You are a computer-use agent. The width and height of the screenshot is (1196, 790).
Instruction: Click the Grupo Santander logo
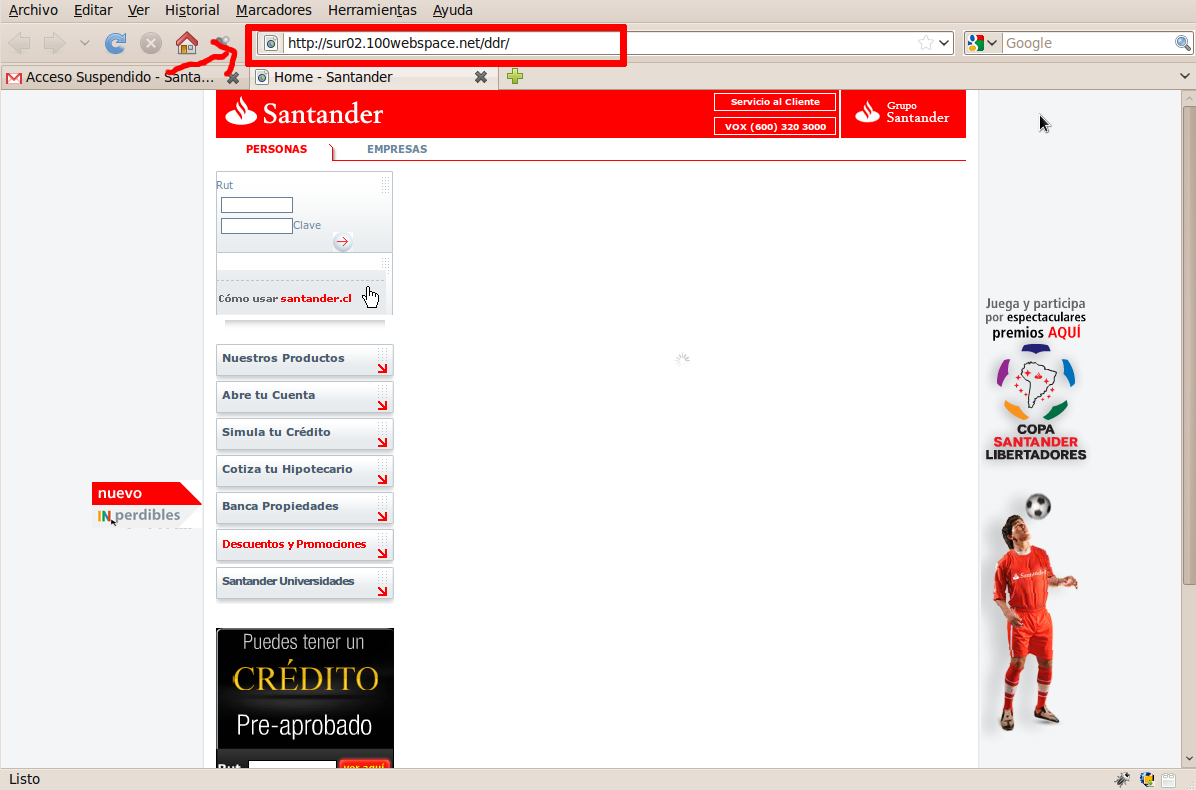point(902,113)
